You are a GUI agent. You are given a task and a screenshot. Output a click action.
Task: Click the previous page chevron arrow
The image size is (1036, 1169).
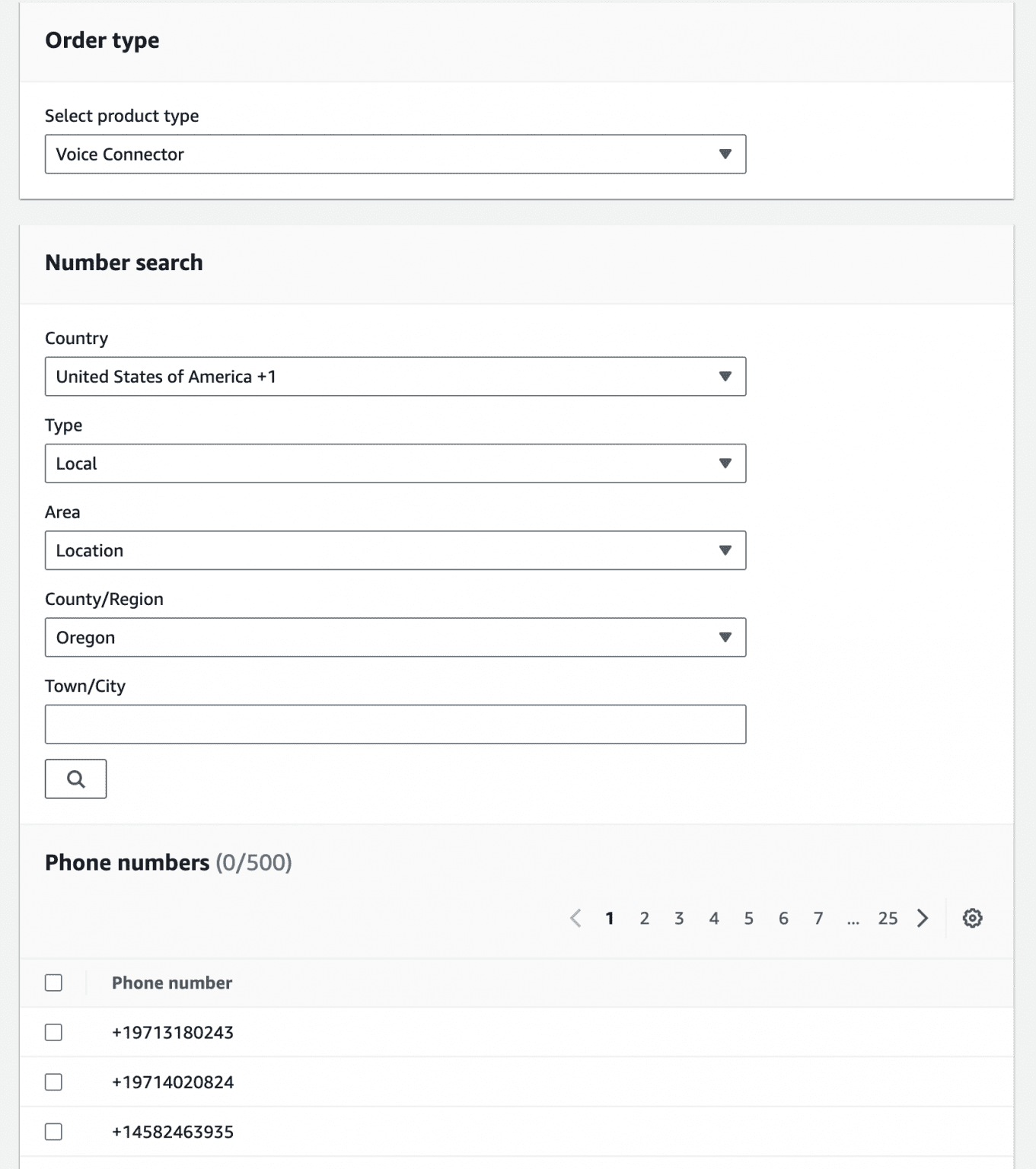[x=575, y=918]
